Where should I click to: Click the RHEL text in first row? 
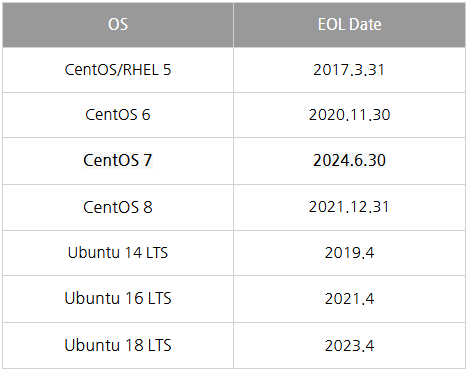141,70
